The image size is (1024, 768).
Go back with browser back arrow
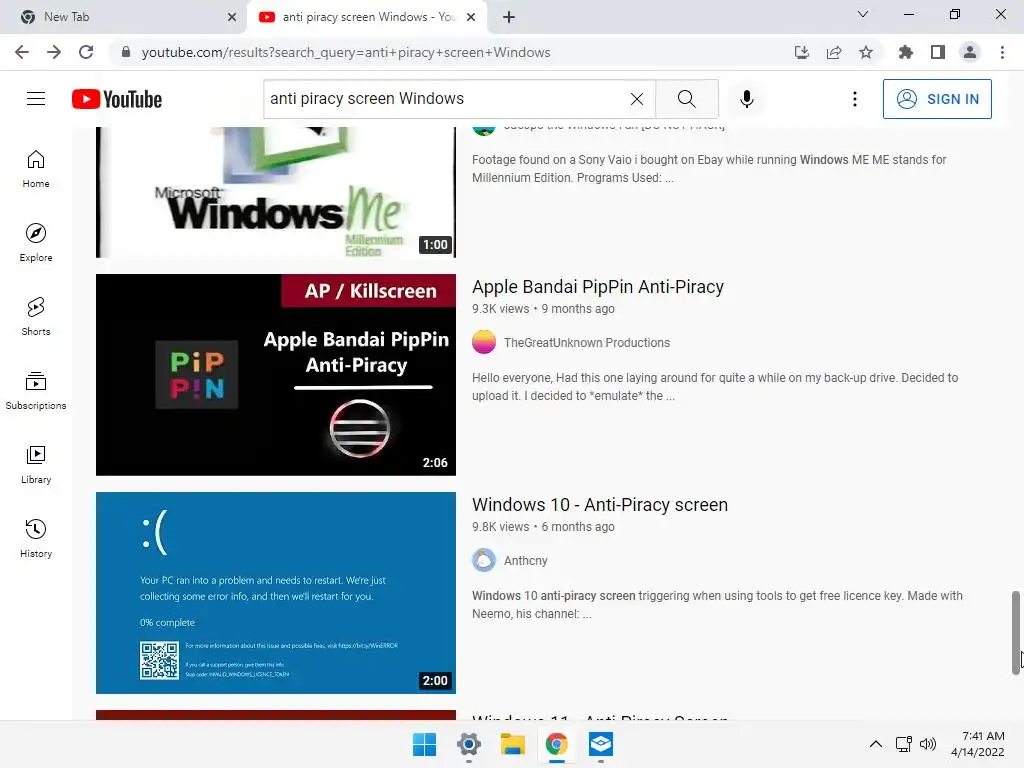22,52
